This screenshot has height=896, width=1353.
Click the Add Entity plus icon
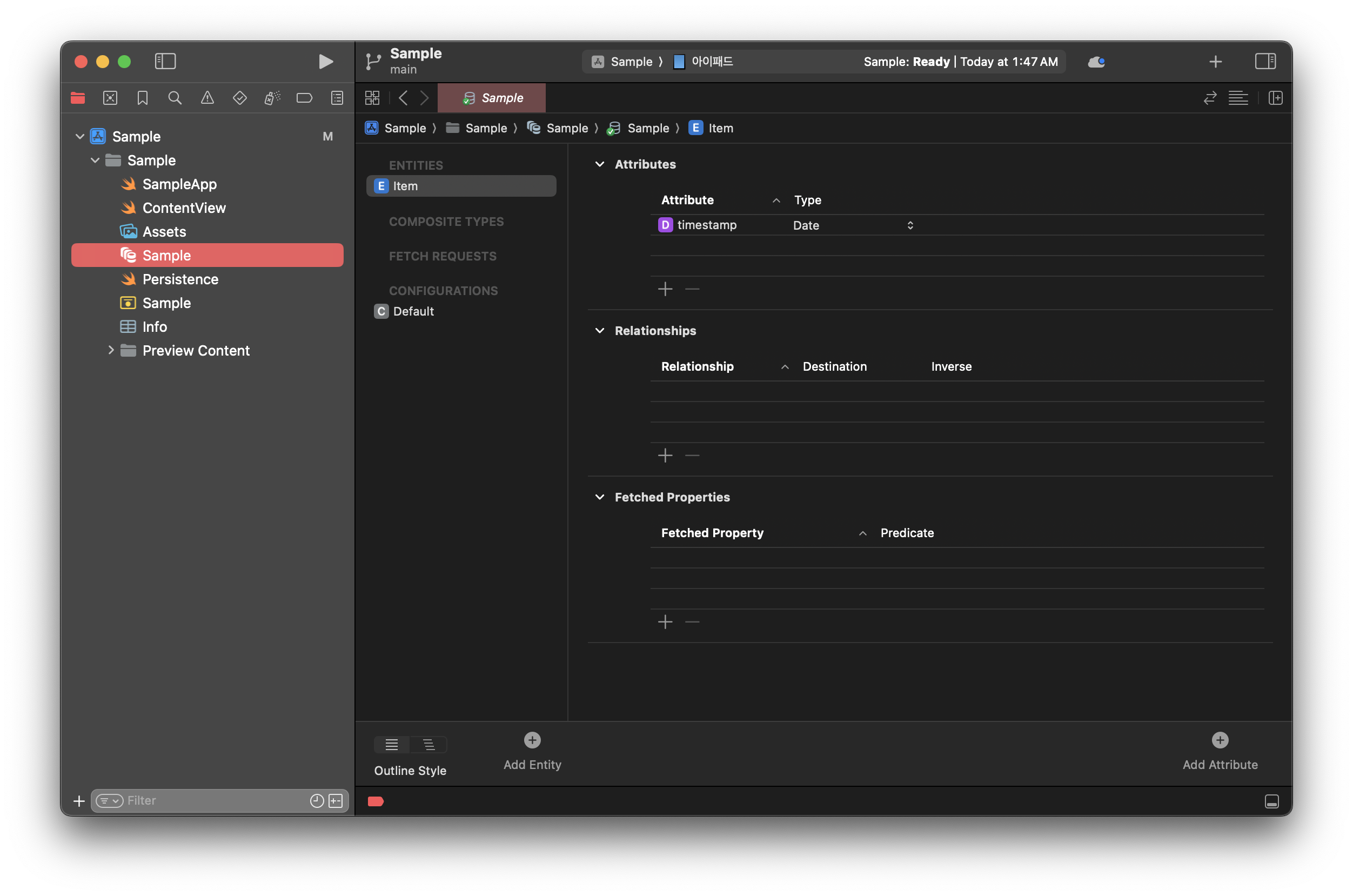[x=532, y=740]
